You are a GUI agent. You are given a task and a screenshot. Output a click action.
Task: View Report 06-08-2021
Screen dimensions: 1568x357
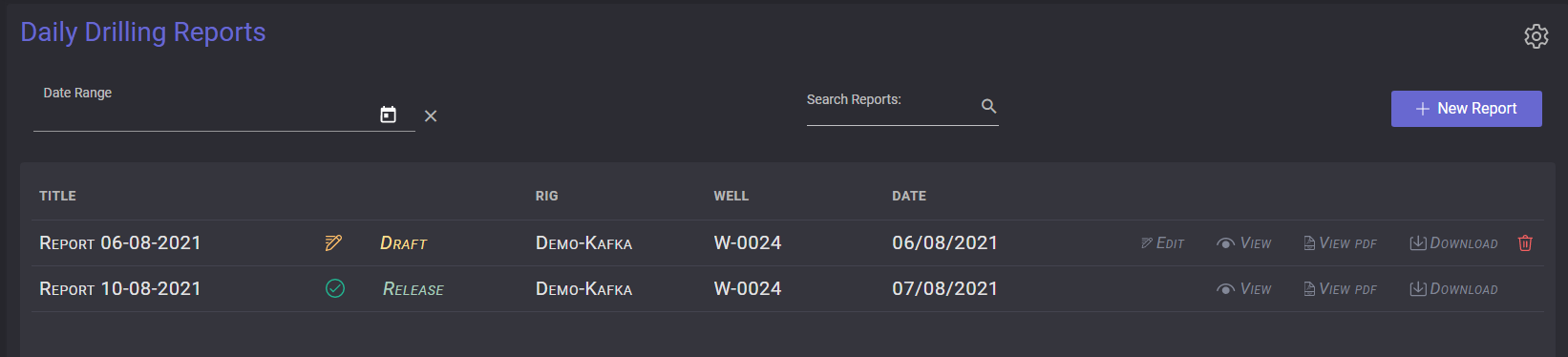click(x=1243, y=243)
